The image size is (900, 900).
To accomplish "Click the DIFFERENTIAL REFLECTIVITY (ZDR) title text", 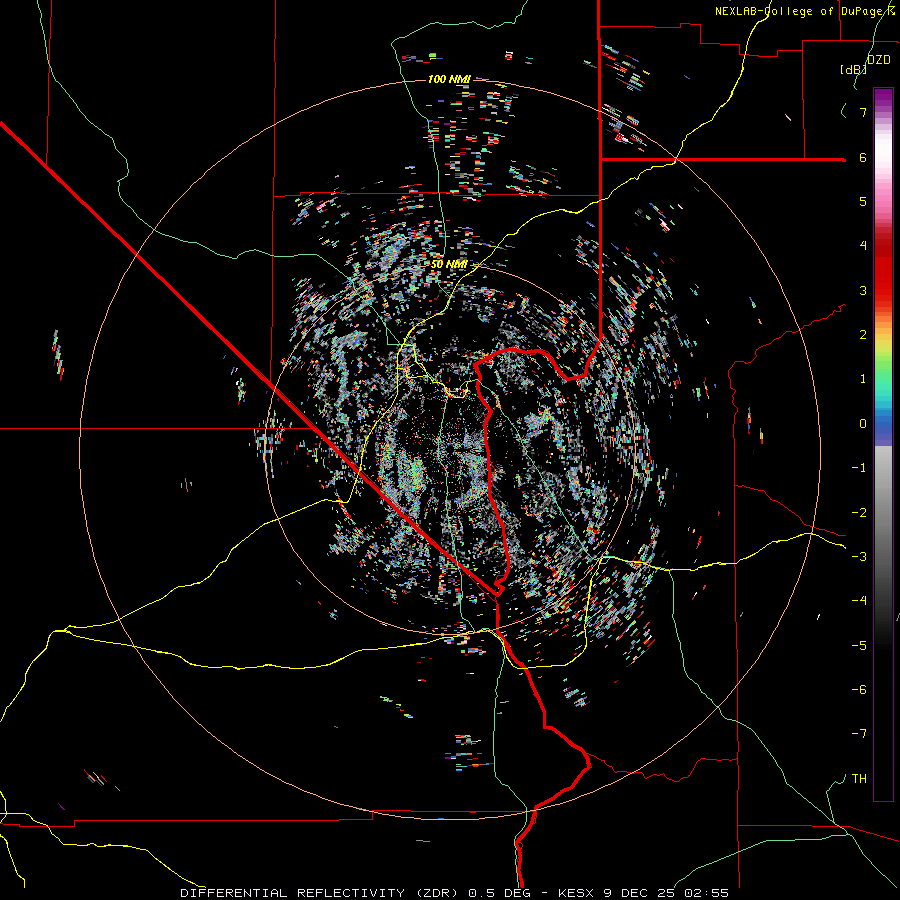I will coord(320,893).
